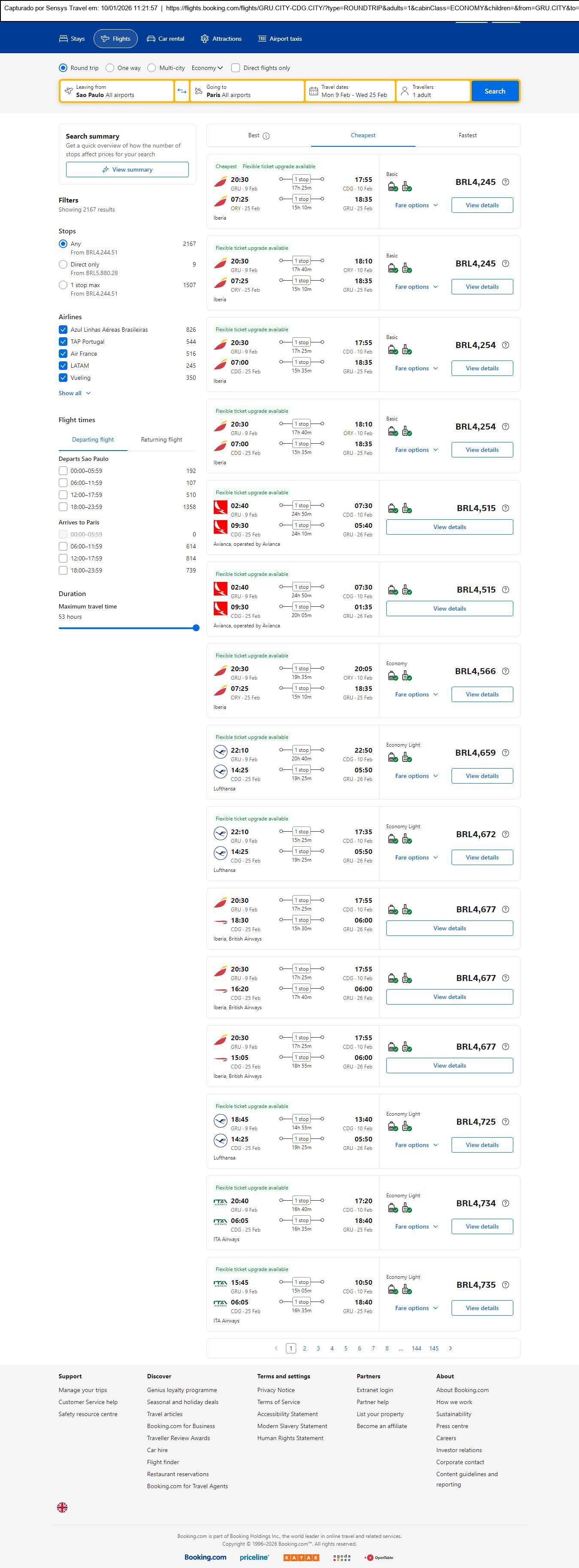Expand Show all airlines list

pyautogui.click(x=74, y=393)
